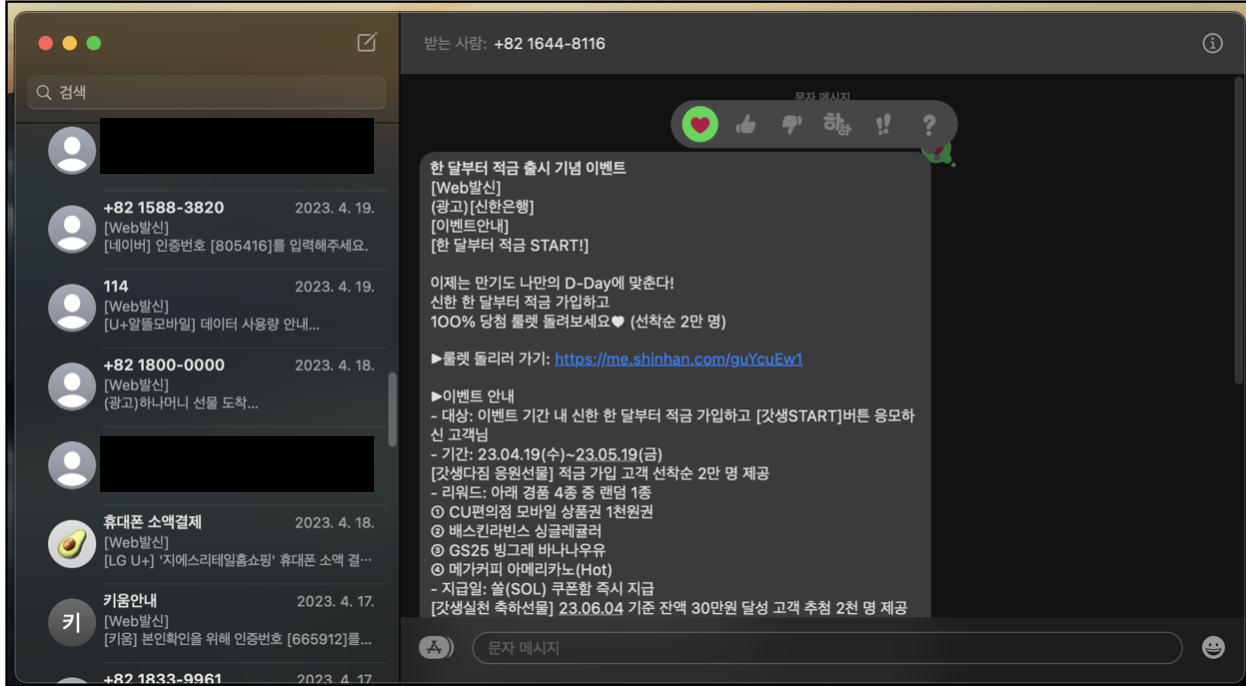Open the App Store apps button
This screenshot has width=1246, height=686.
(433, 648)
